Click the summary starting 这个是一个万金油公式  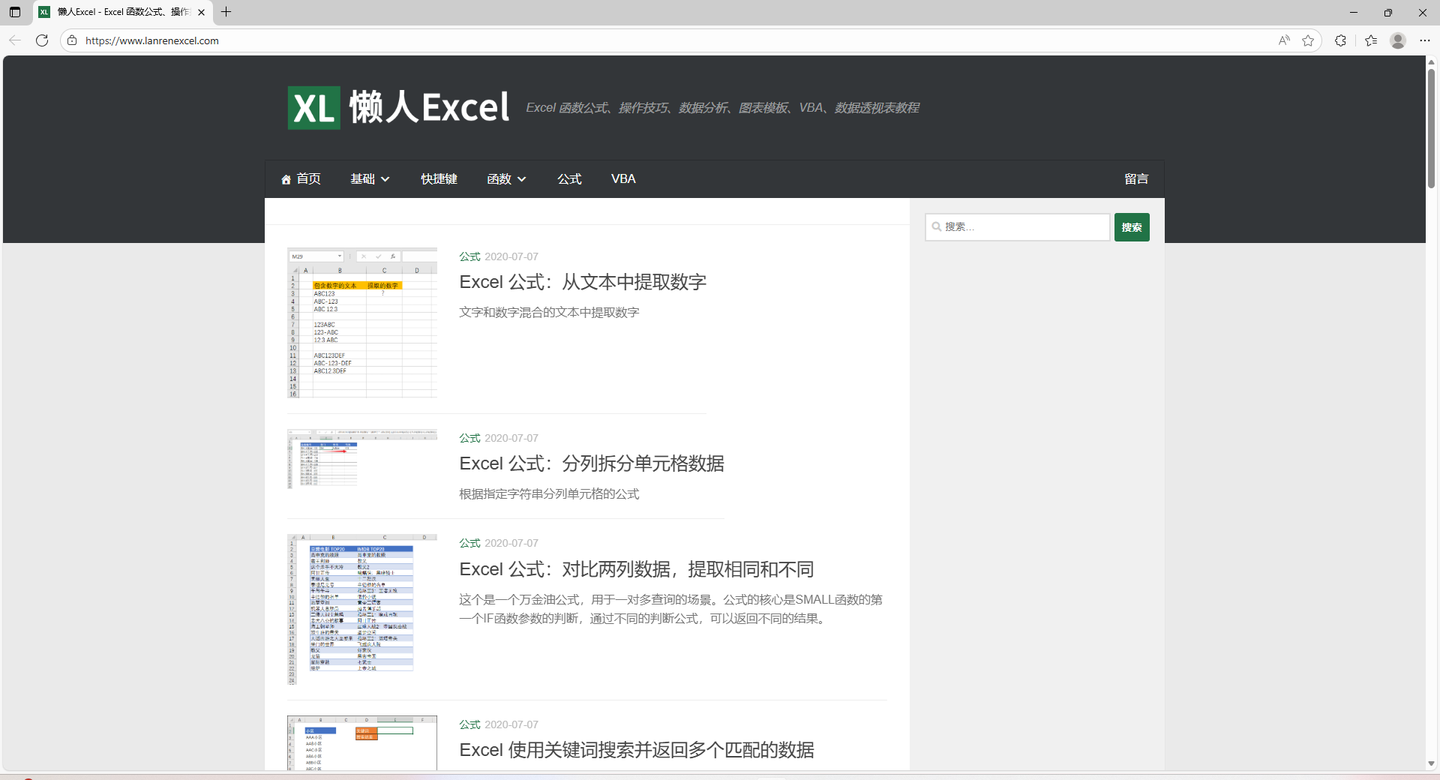[x=671, y=609]
